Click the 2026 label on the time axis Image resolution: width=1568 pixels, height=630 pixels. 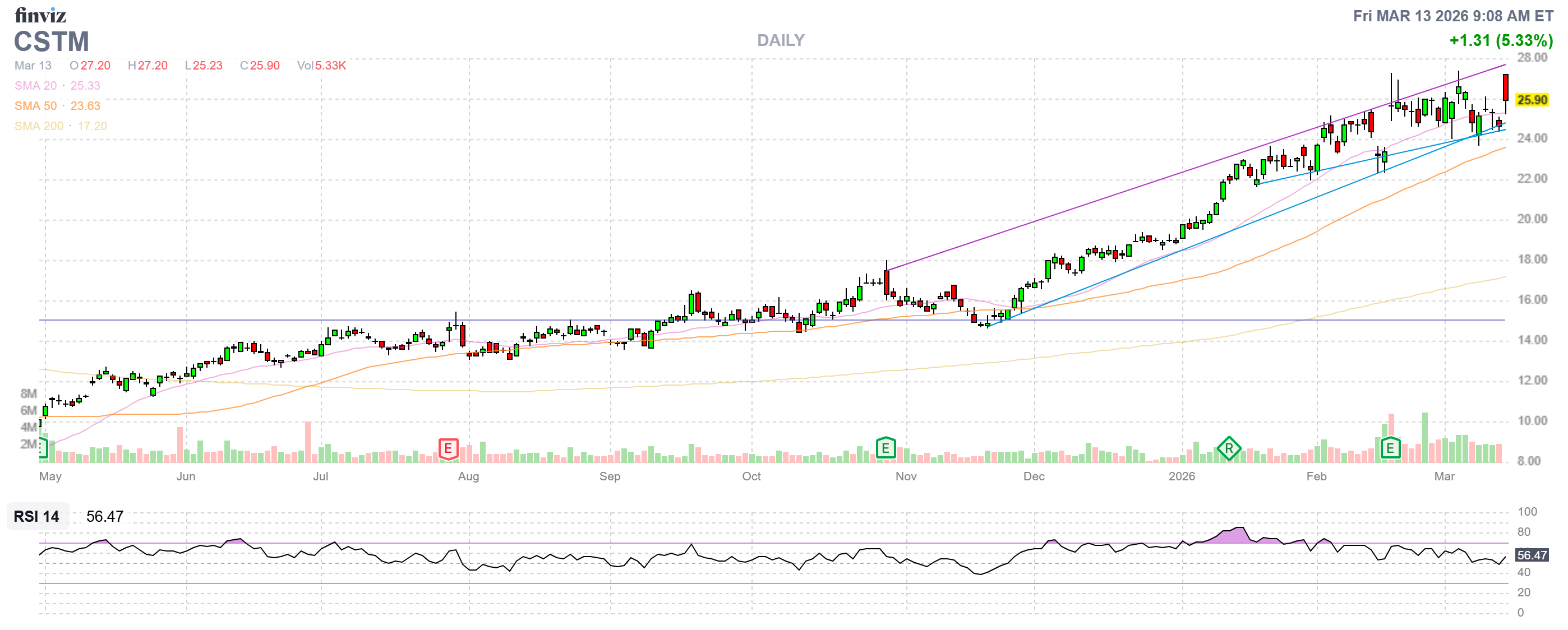1182,476
